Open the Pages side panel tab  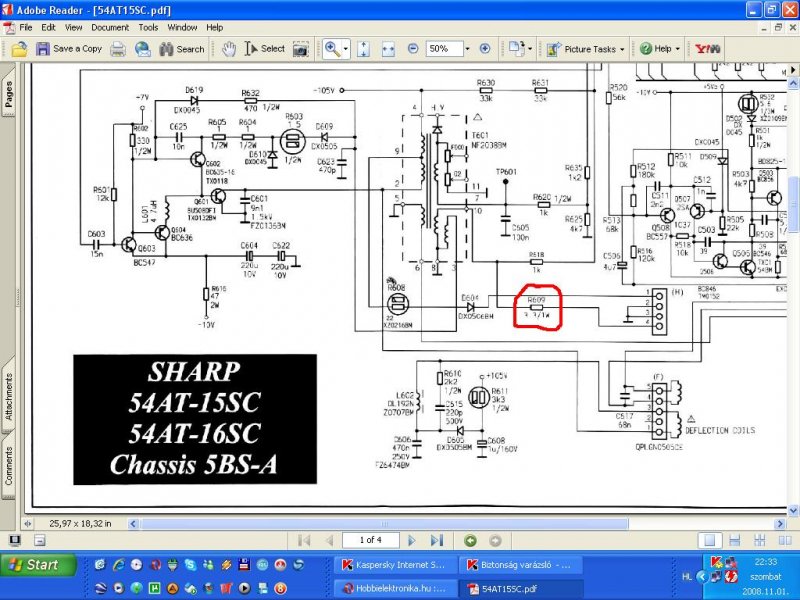coord(9,92)
